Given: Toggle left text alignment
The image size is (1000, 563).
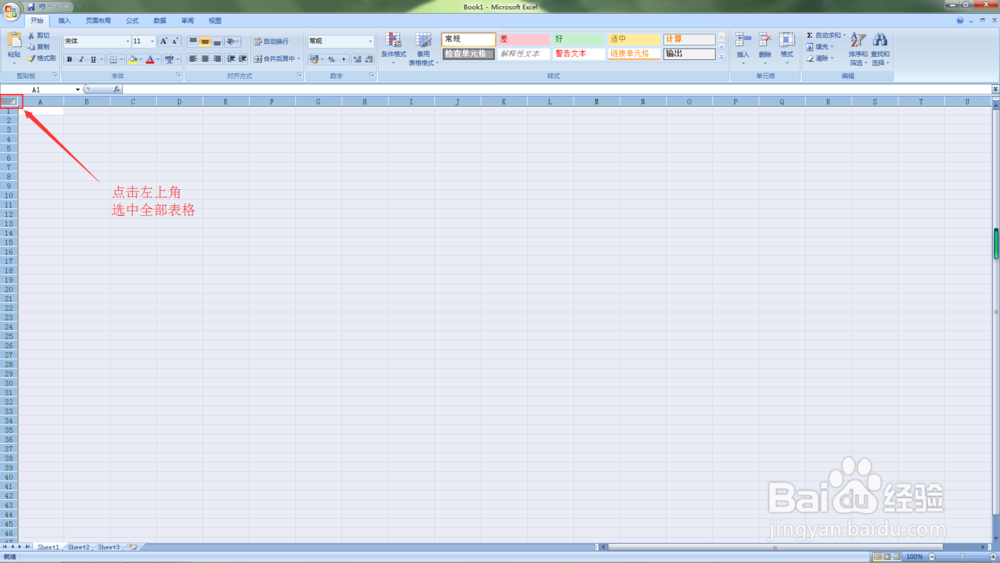Looking at the screenshot, I should (x=193, y=59).
